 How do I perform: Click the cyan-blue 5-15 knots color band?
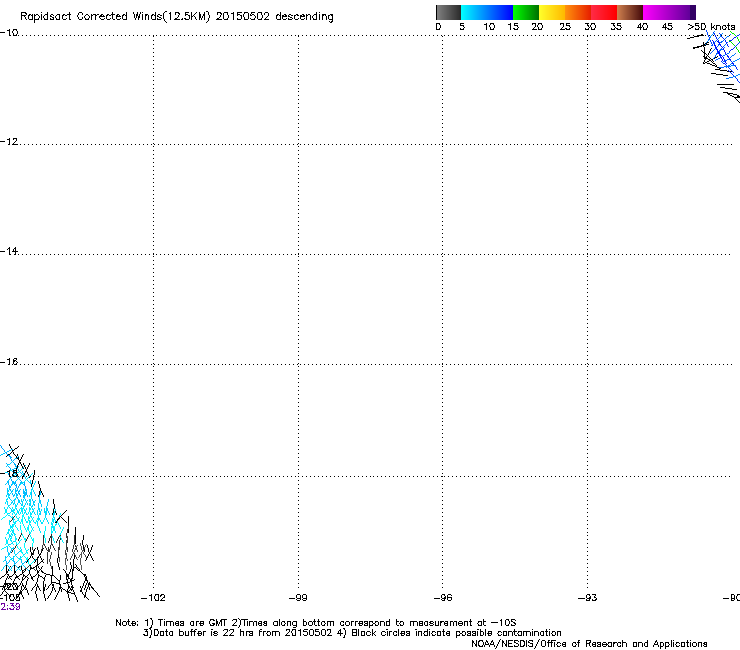(x=487, y=12)
